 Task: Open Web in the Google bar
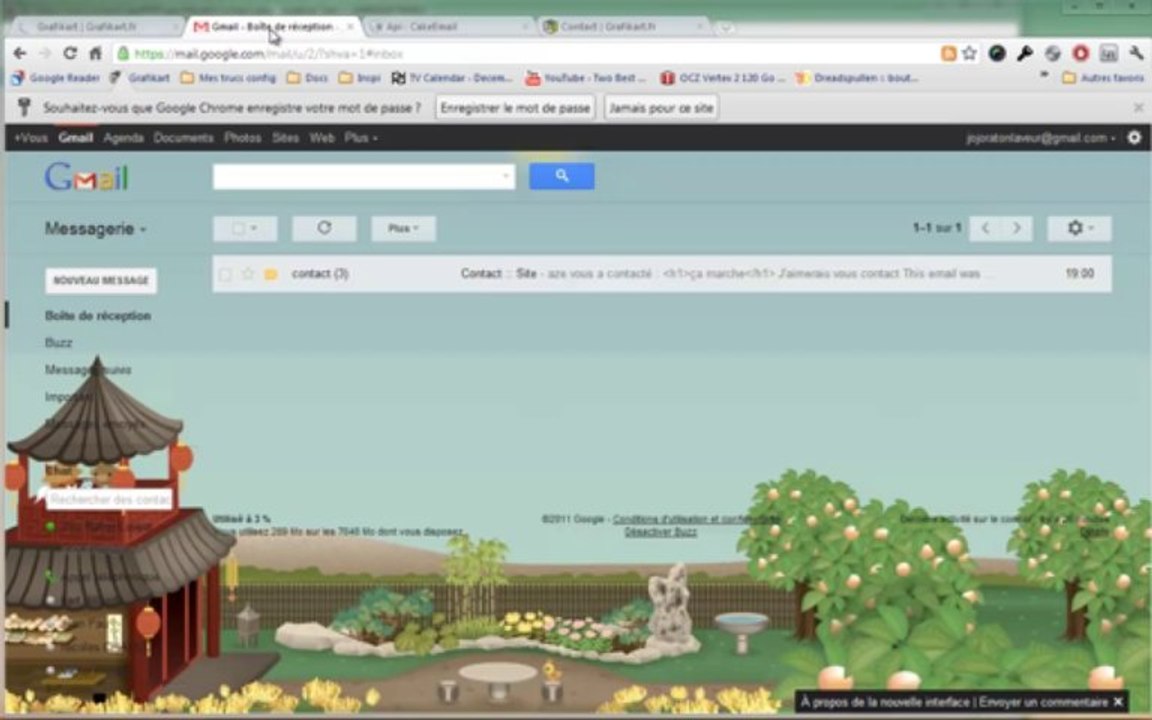[x=322, y=137]
